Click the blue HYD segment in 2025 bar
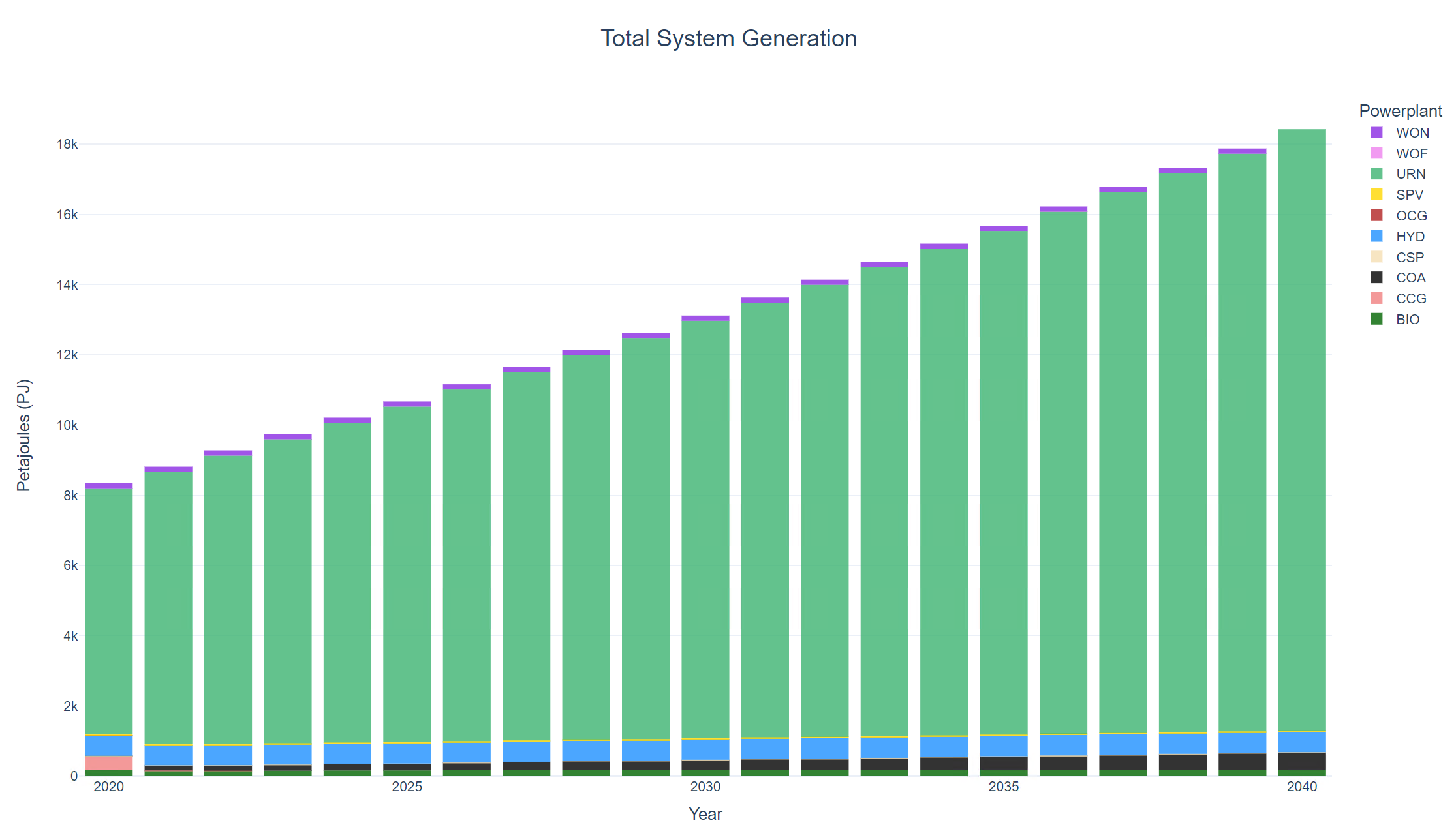This screenshot has height=829, width=1456. tap(407, 753)
